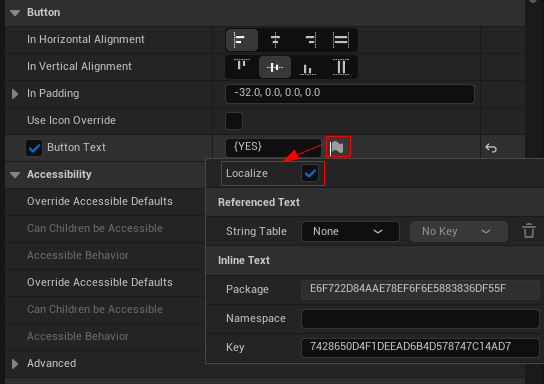Reset Button Text to default value
This screenshot has height=384, width=544.
point(491,148)
